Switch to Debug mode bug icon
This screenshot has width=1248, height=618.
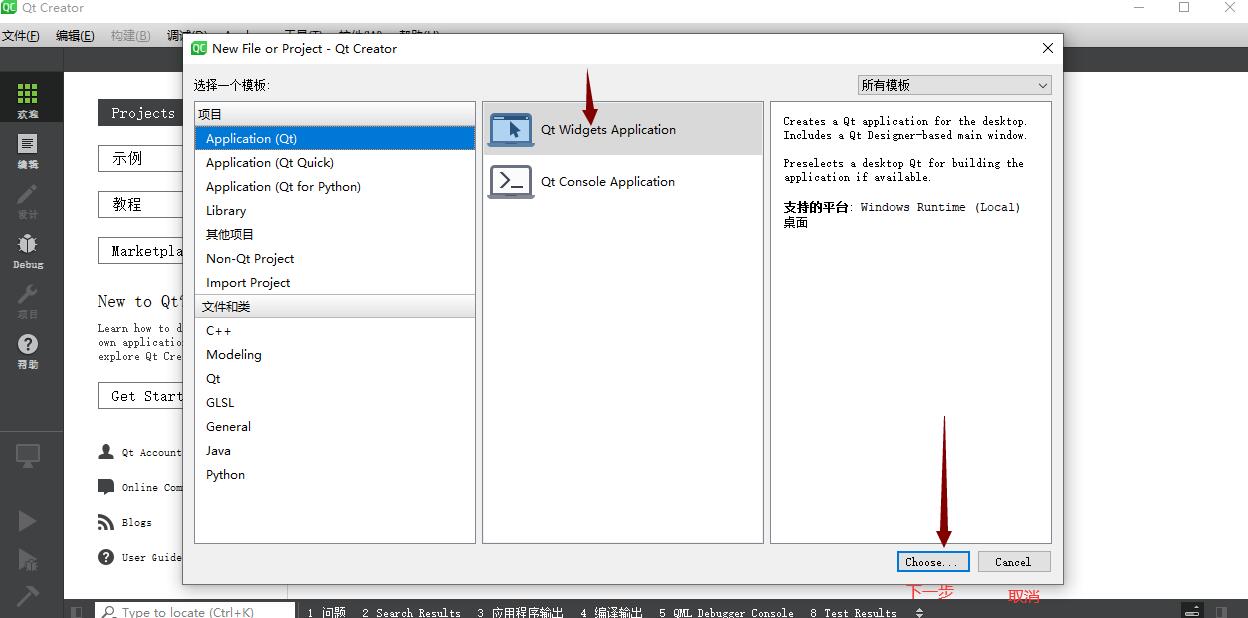(x=27, y=244)
